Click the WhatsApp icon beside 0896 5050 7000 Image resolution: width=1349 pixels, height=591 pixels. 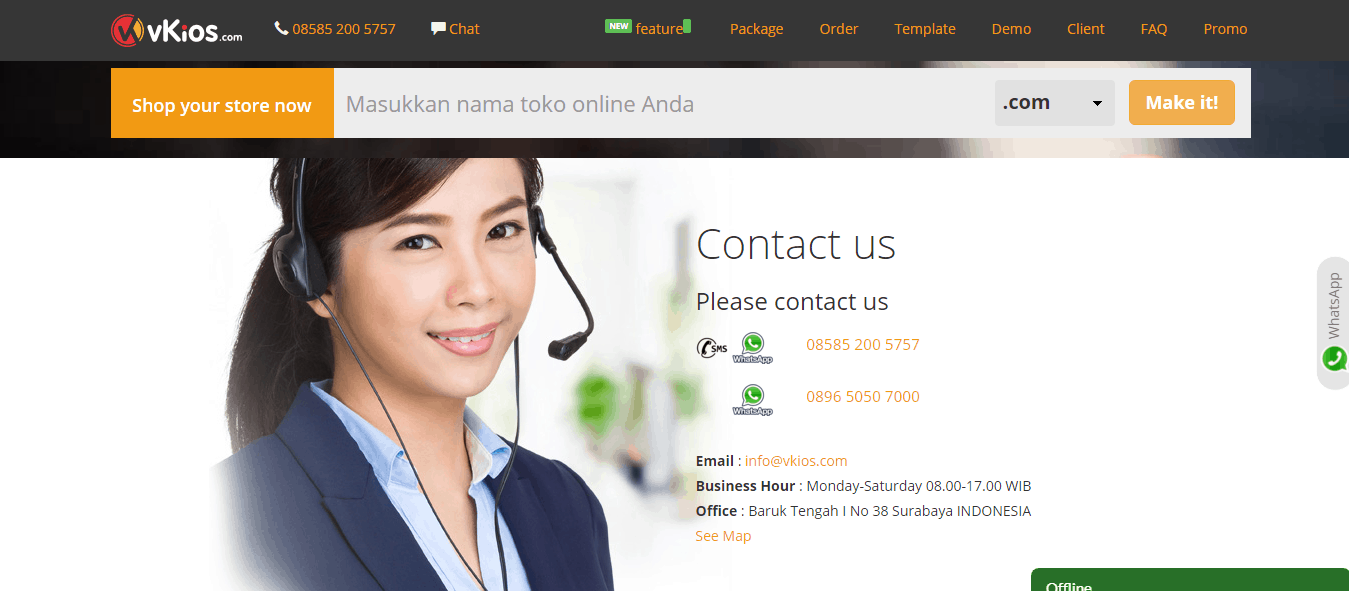[x=752, y=400]
